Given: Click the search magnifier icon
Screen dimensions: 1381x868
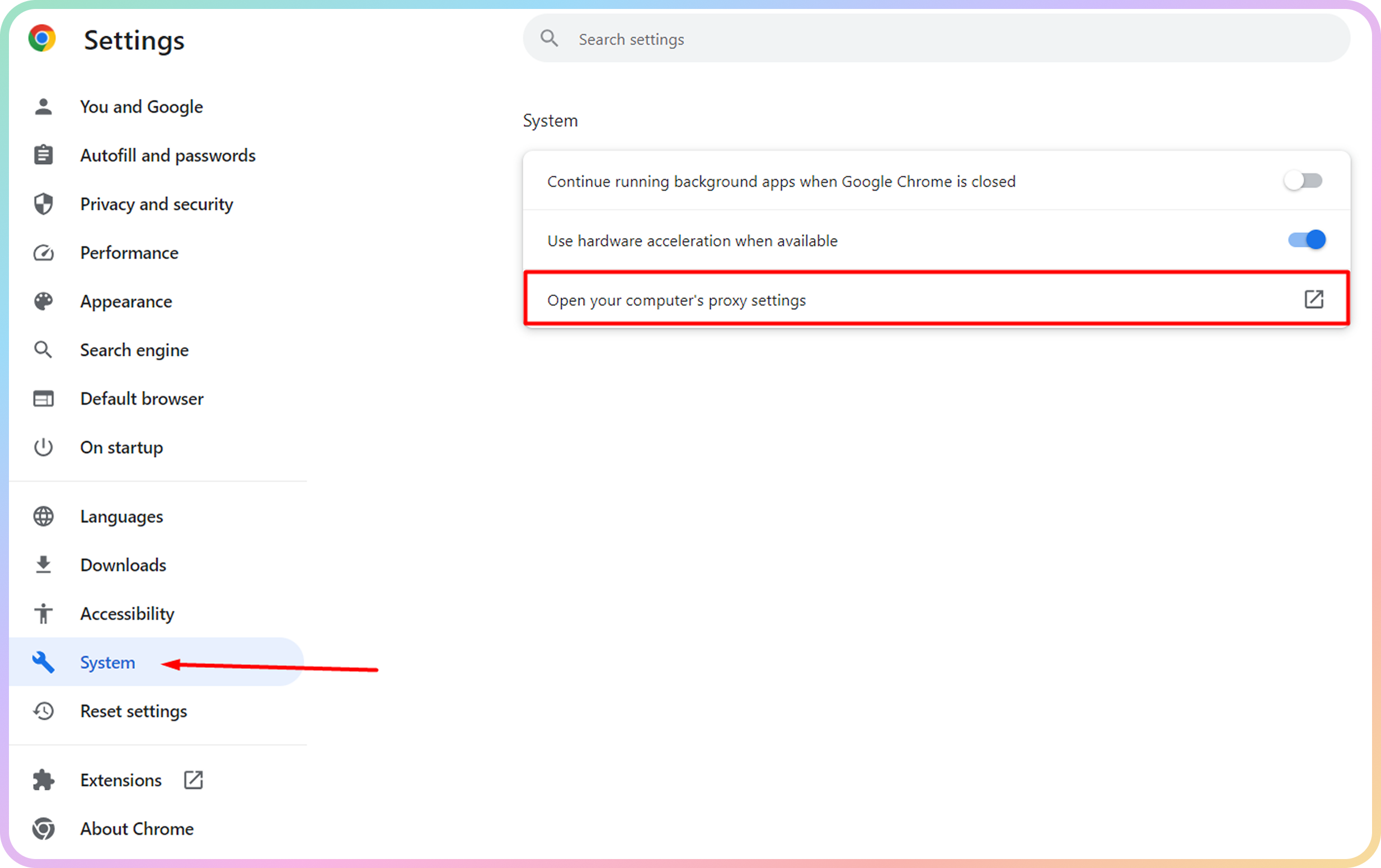Looking at the screenshot, I should pyautogui.click(x=549, y=39).
